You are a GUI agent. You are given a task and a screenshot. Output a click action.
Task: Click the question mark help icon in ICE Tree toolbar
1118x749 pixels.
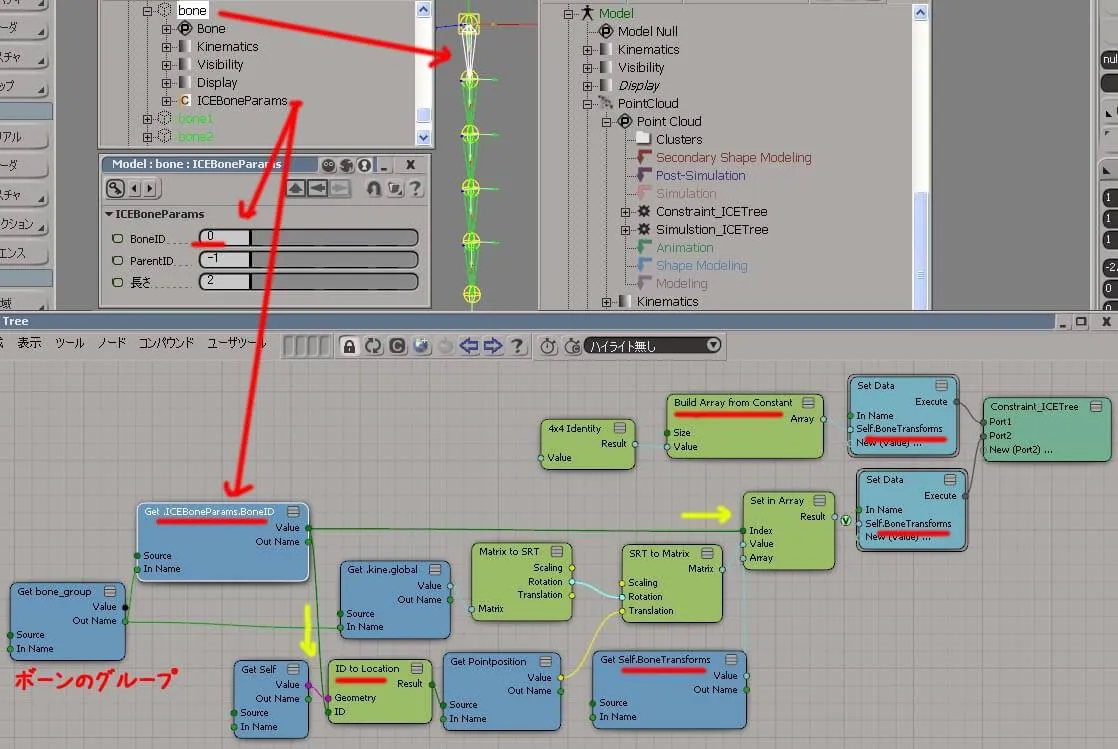point(518,347)
